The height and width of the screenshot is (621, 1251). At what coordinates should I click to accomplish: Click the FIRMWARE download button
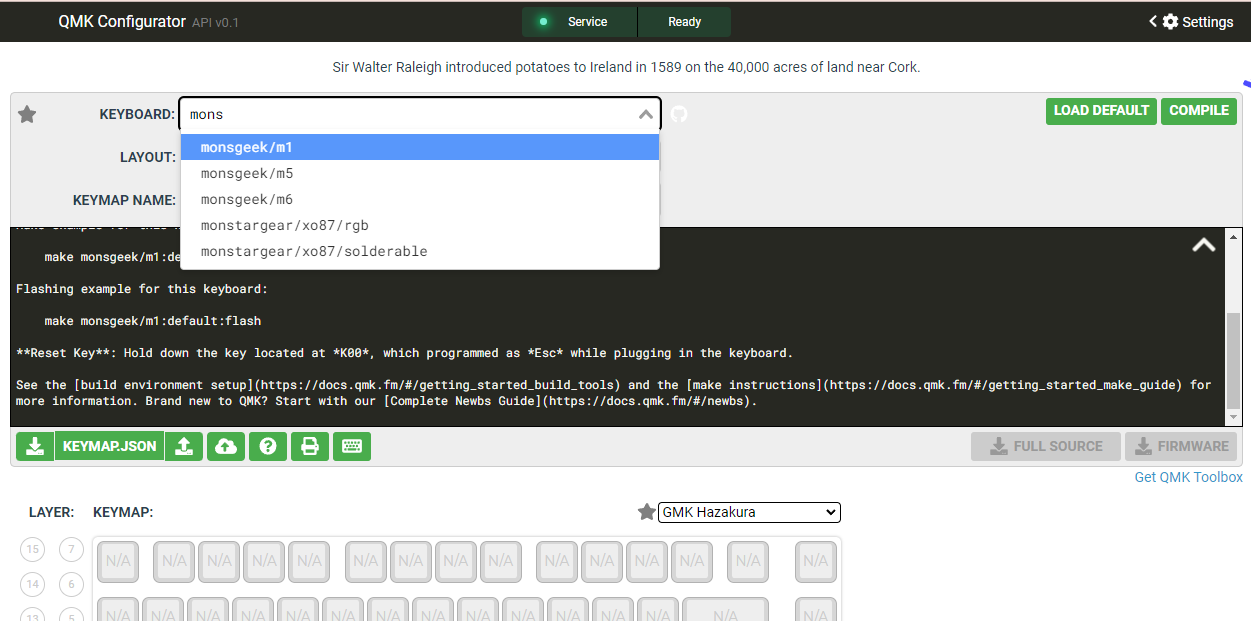coord(1181,446)
